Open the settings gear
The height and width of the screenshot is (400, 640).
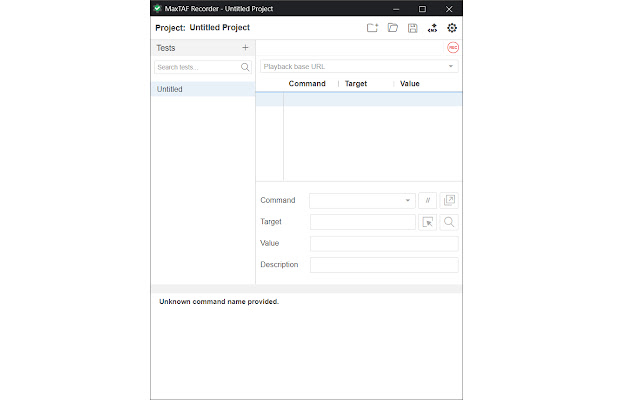[x=452, y=28]
